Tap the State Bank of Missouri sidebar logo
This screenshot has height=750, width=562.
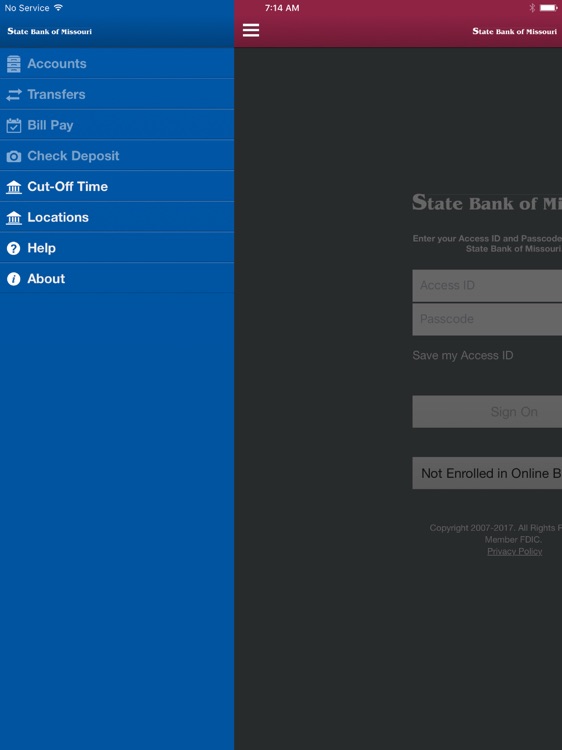(x=49, y=31)
